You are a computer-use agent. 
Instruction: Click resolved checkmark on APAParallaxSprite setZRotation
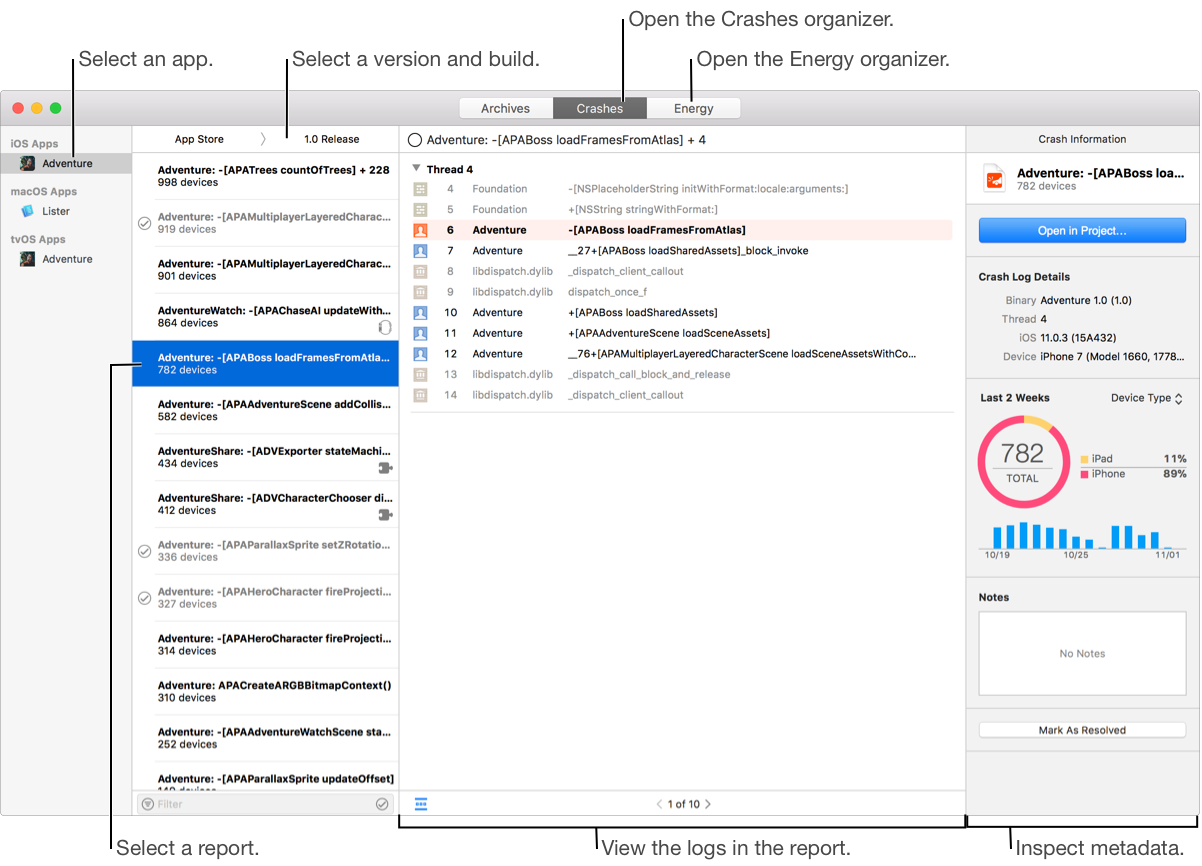point(144,551)
